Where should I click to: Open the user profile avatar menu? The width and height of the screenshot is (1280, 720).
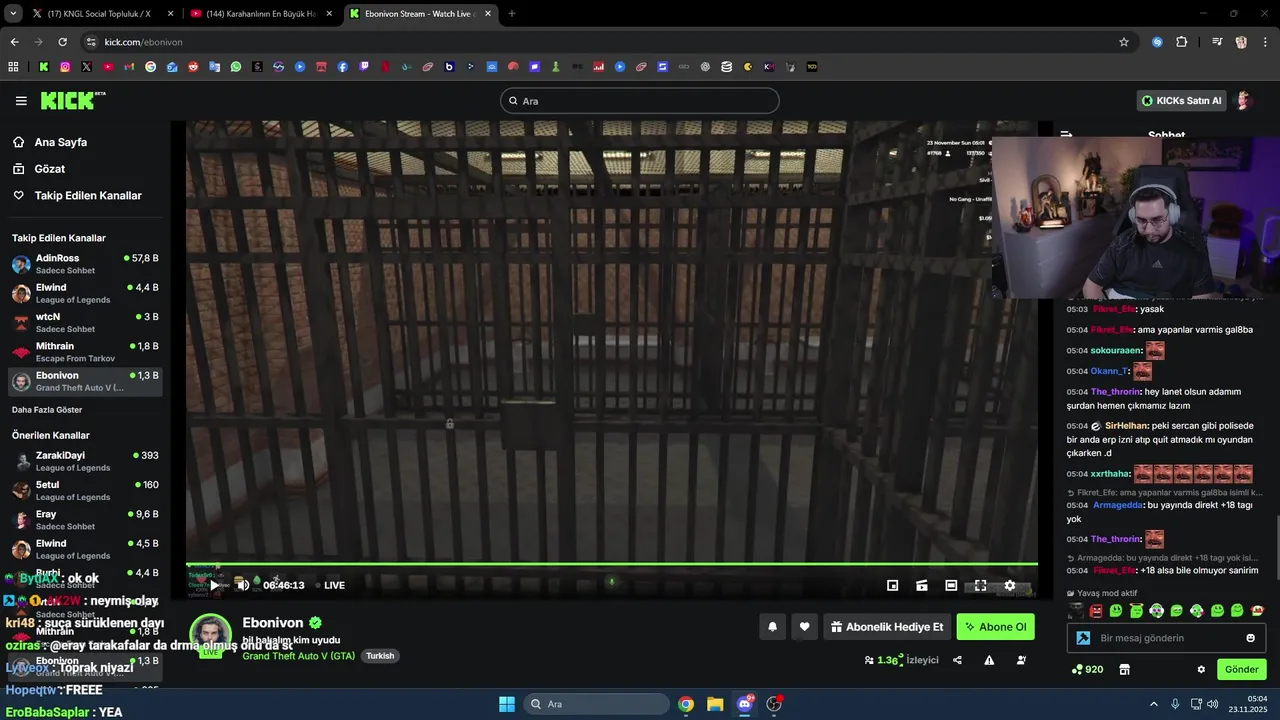coord(1244,101)
